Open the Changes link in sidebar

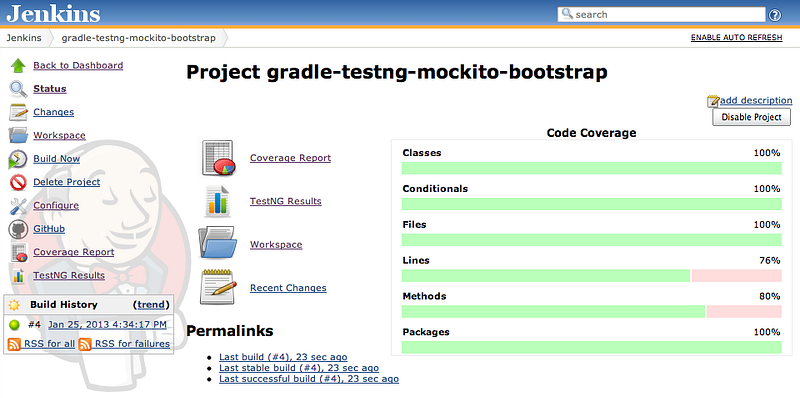point(54,112)
